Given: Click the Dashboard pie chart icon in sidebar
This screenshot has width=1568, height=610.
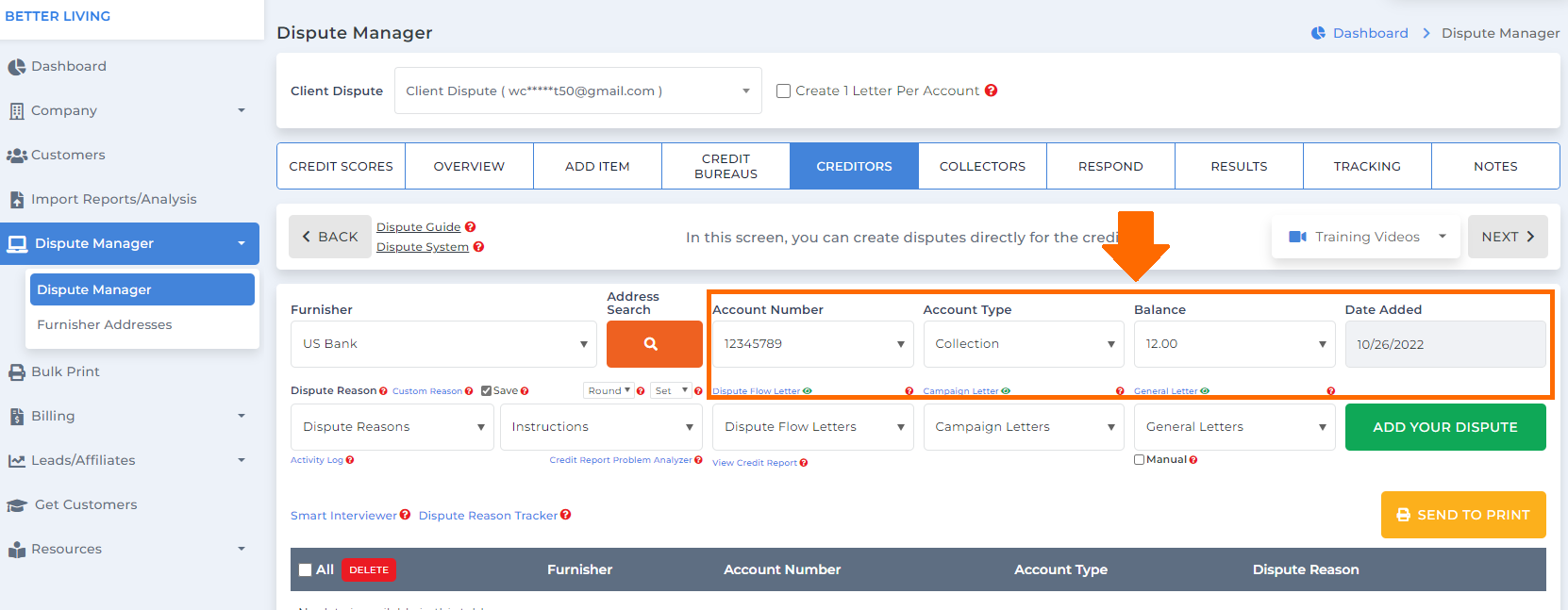Looking at the screenshot, I should click(x=16, y=67).
